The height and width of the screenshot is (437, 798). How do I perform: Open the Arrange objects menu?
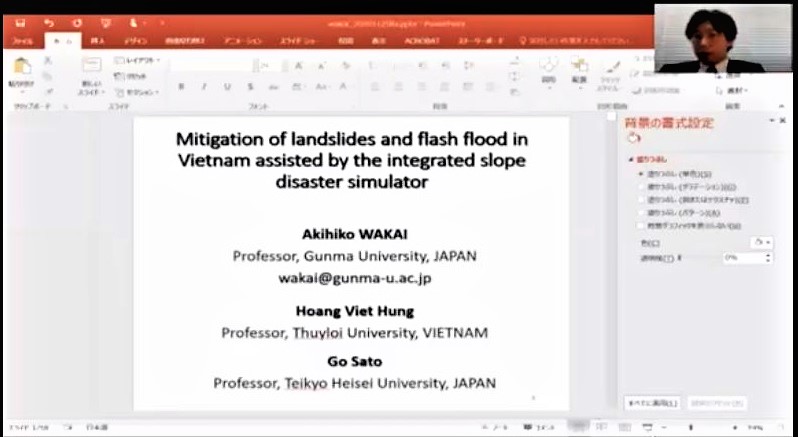(579, 71)
